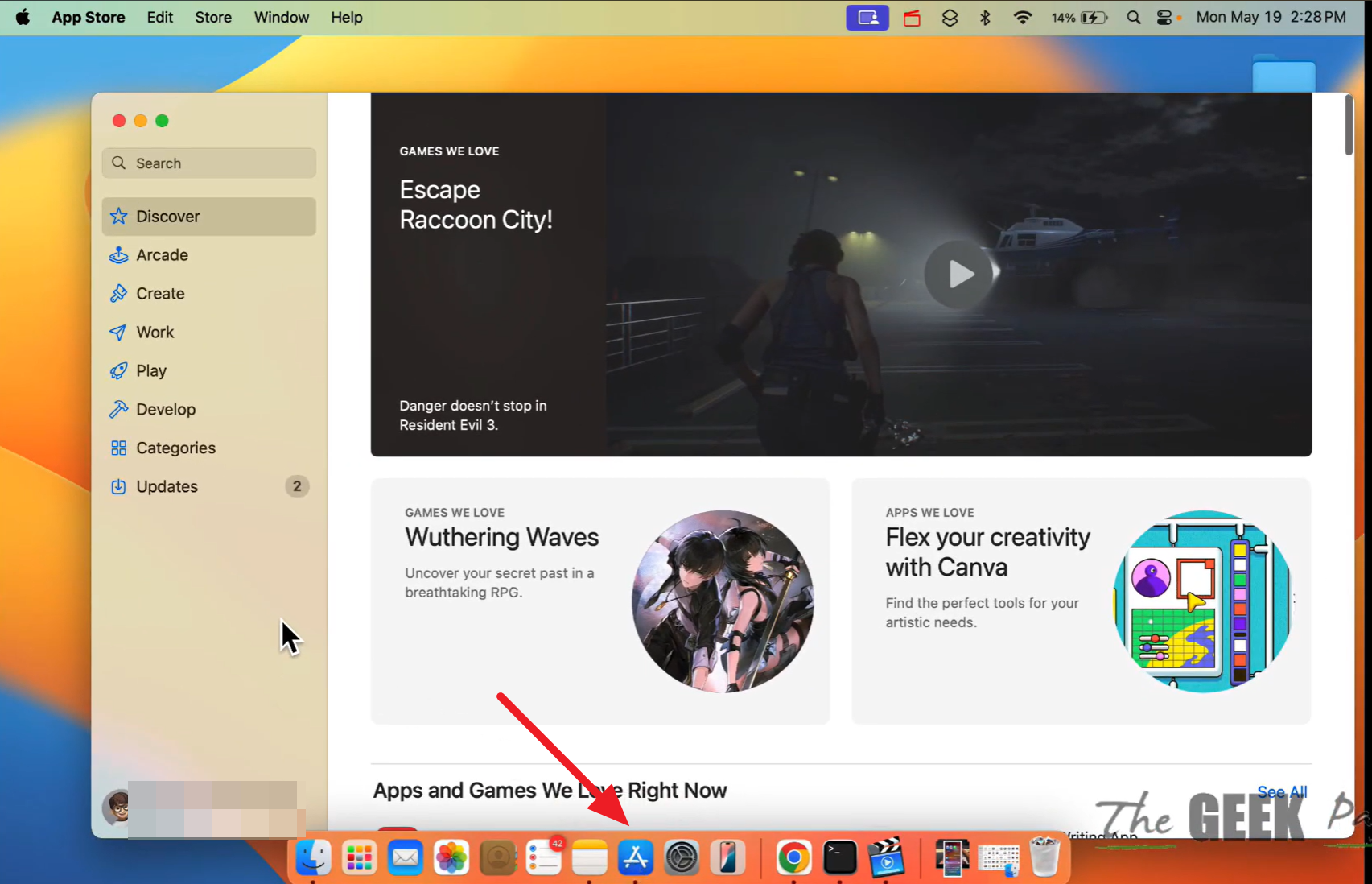Viewport: 1372px width, 884px height.
Task: Open Notes from the Dock
Action: [x=590, y=858]
